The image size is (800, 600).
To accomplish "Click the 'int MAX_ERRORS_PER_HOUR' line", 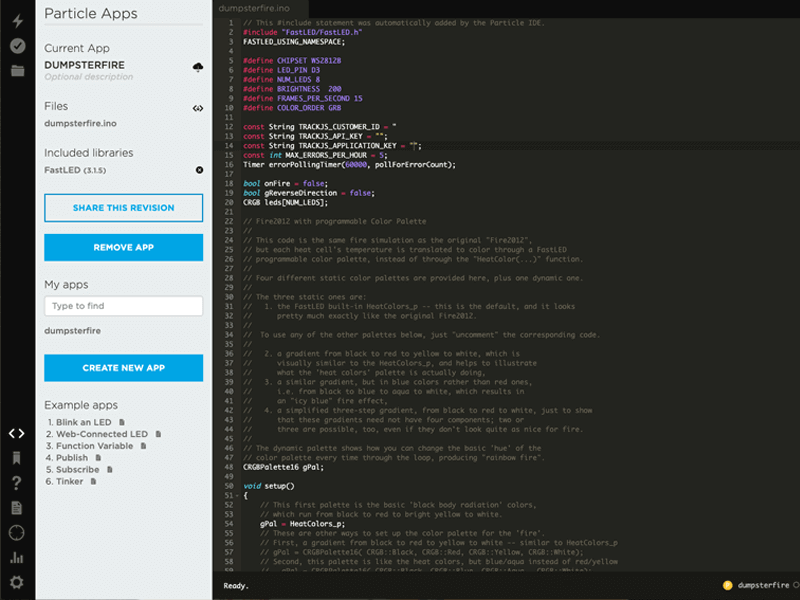I will pos(315,155).
